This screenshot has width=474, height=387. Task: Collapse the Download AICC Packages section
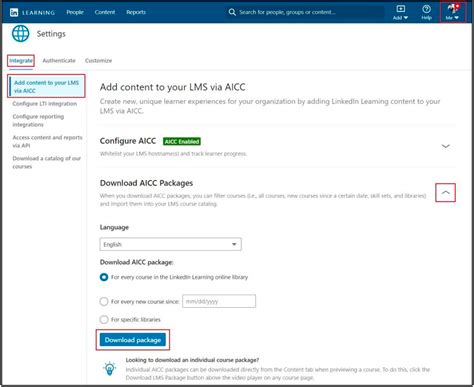point(445,192)
